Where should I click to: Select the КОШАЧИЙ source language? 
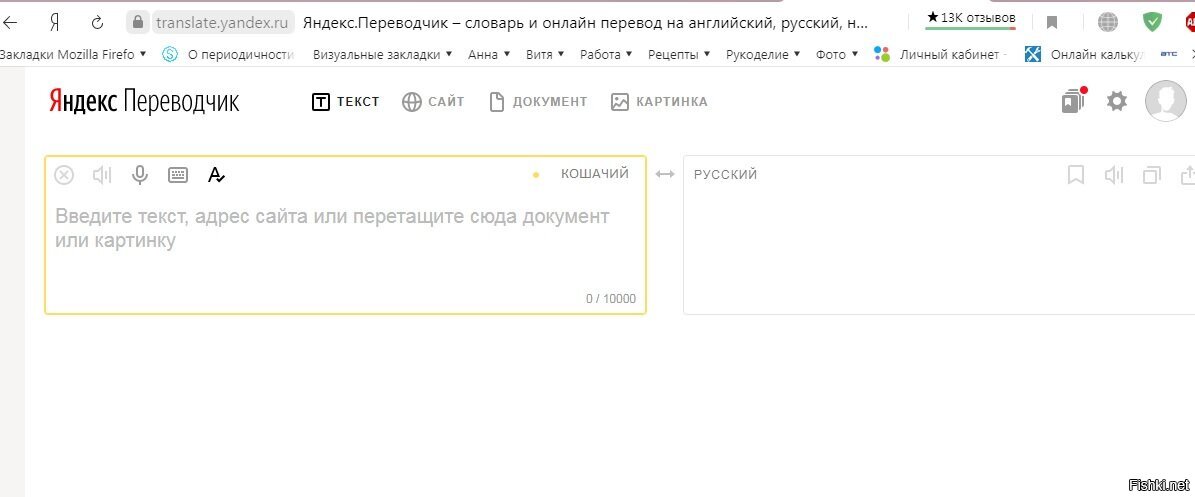[x=594, y=174]
